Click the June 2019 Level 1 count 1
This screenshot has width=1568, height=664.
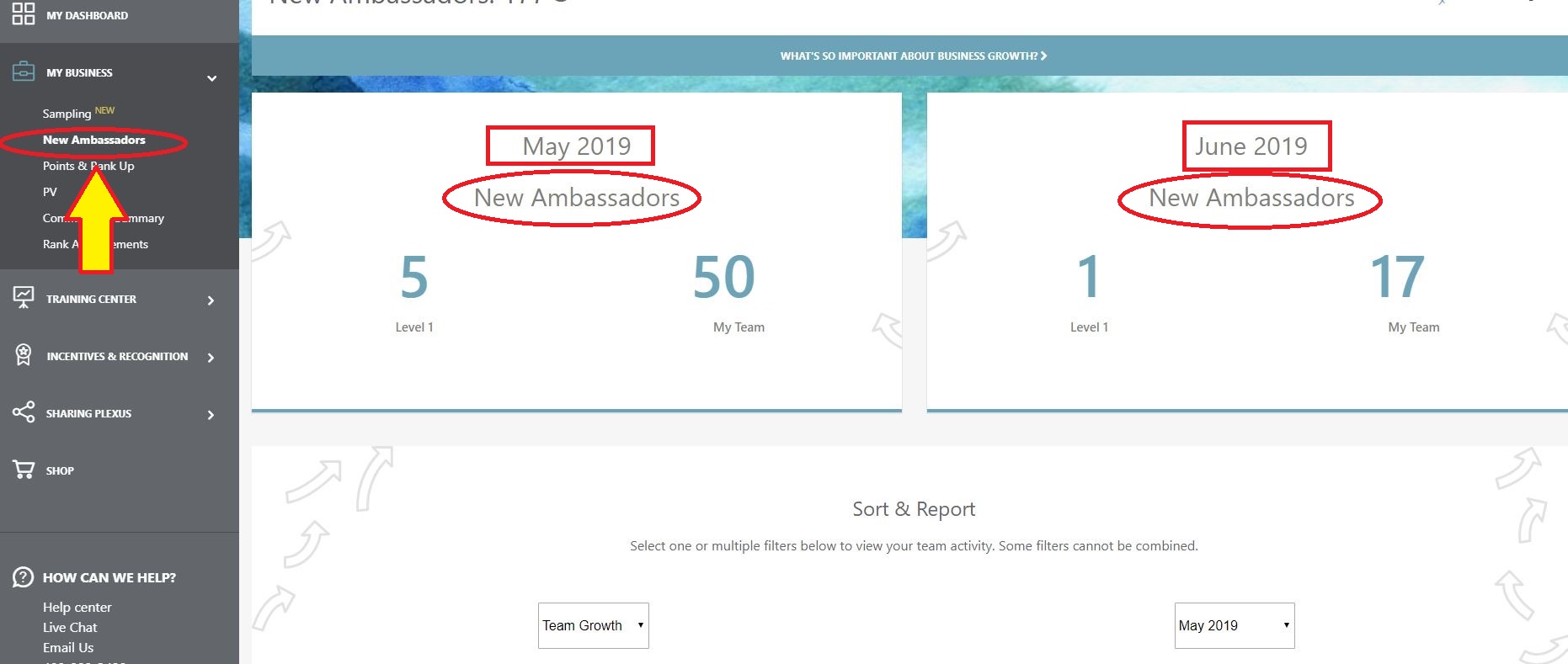[1089, 277]
